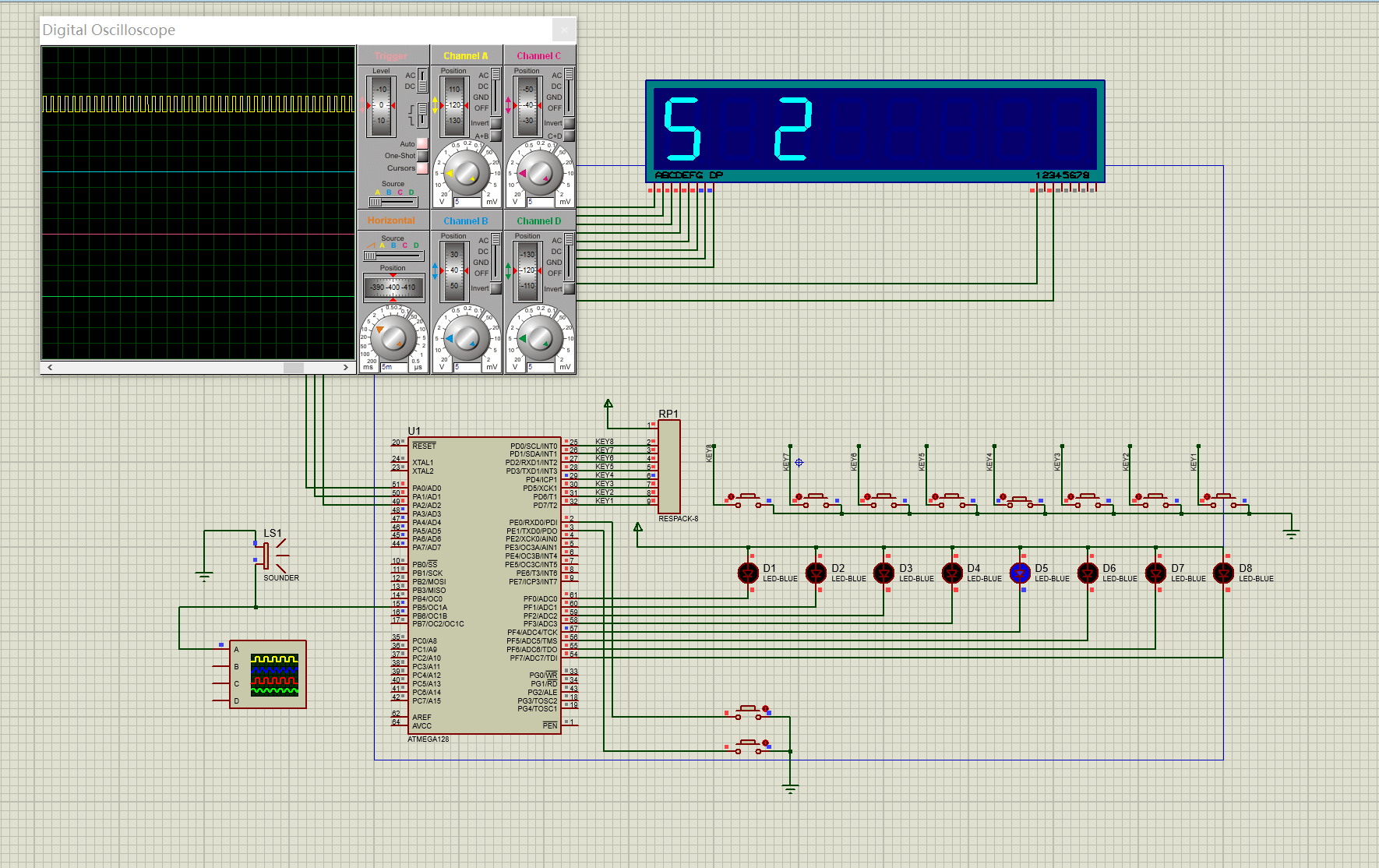Click the Channel A volts-per-division knob
The height and width of the screenshot is (868, 1379).
pyautogui.click(x=466, y=174)
